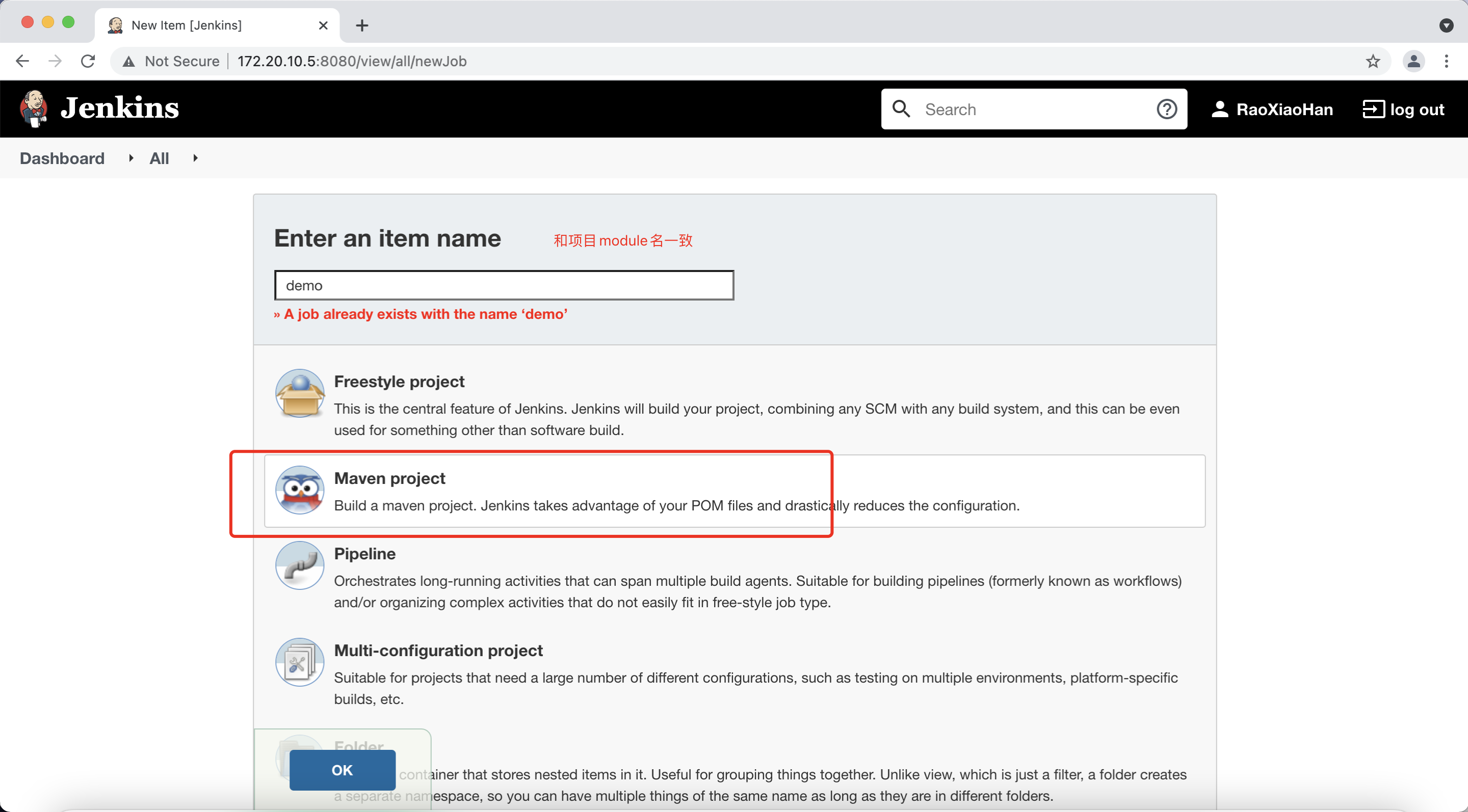Screen dimensions: 1468x812
Task: Select the Multi-configuration project icon
Action: pyautogui.click(x=300, y=662)
